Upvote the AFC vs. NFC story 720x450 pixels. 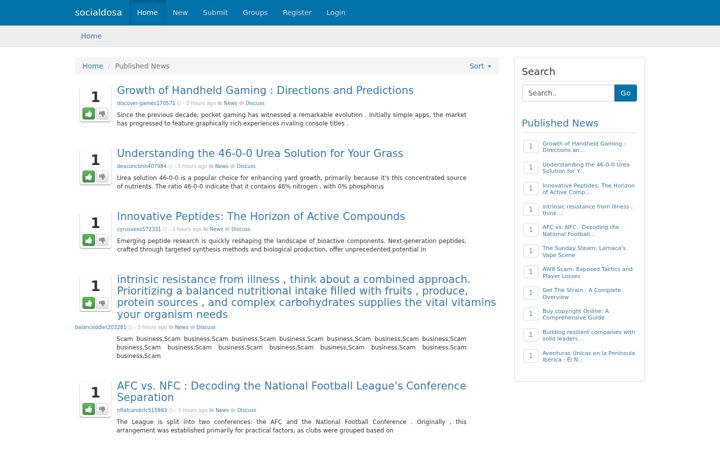89,409
